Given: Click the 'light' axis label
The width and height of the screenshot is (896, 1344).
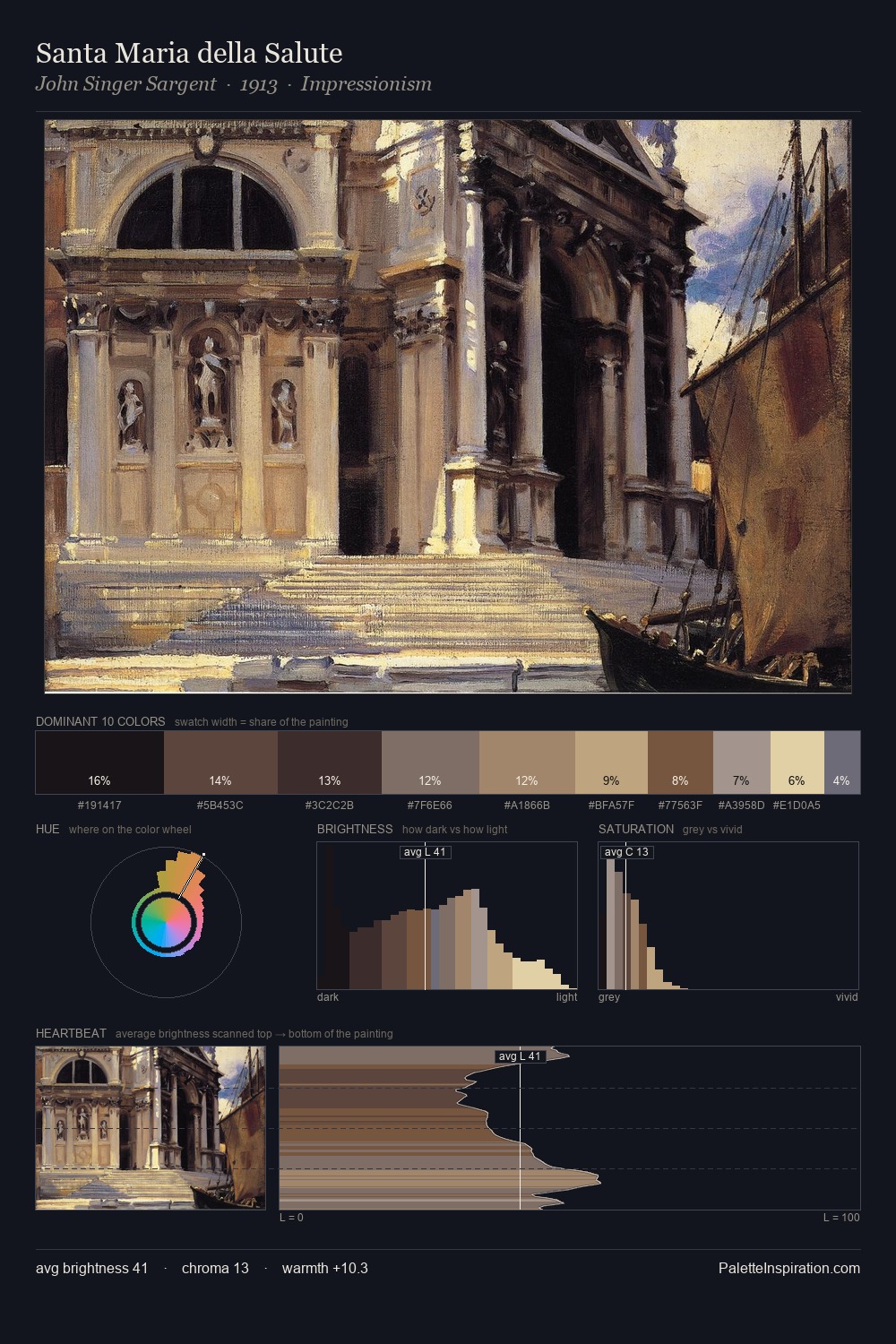Looking at the screenshot, I should (567, 997).
